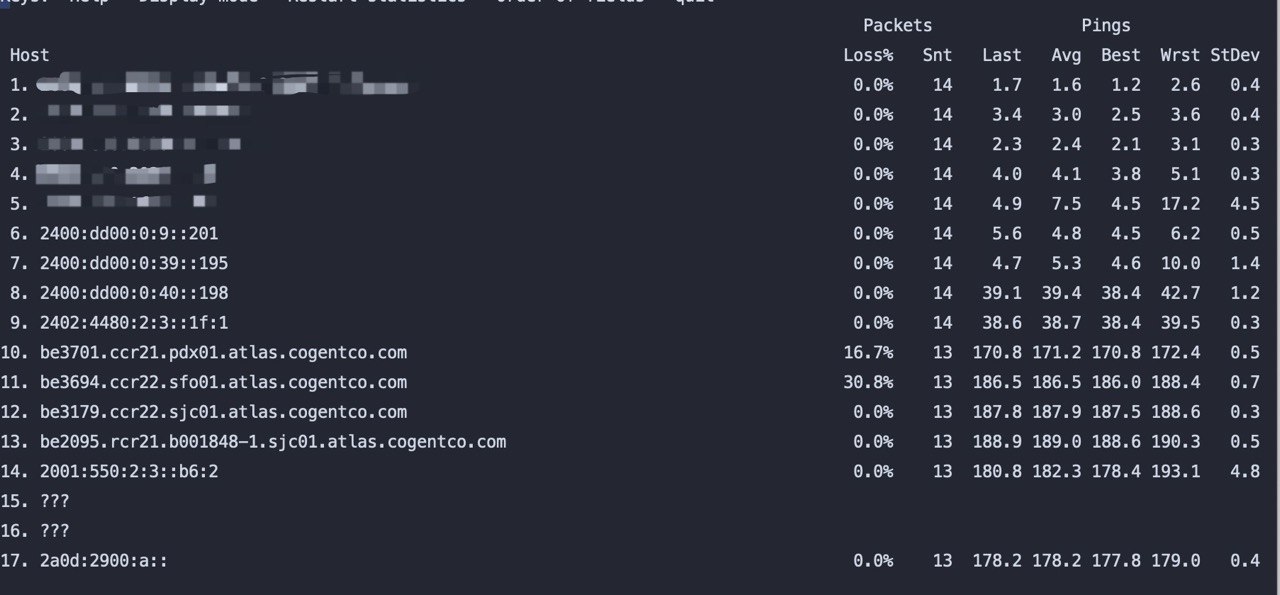
Task: Click the Pings group heading
Action: click(x=1106, y=25)
